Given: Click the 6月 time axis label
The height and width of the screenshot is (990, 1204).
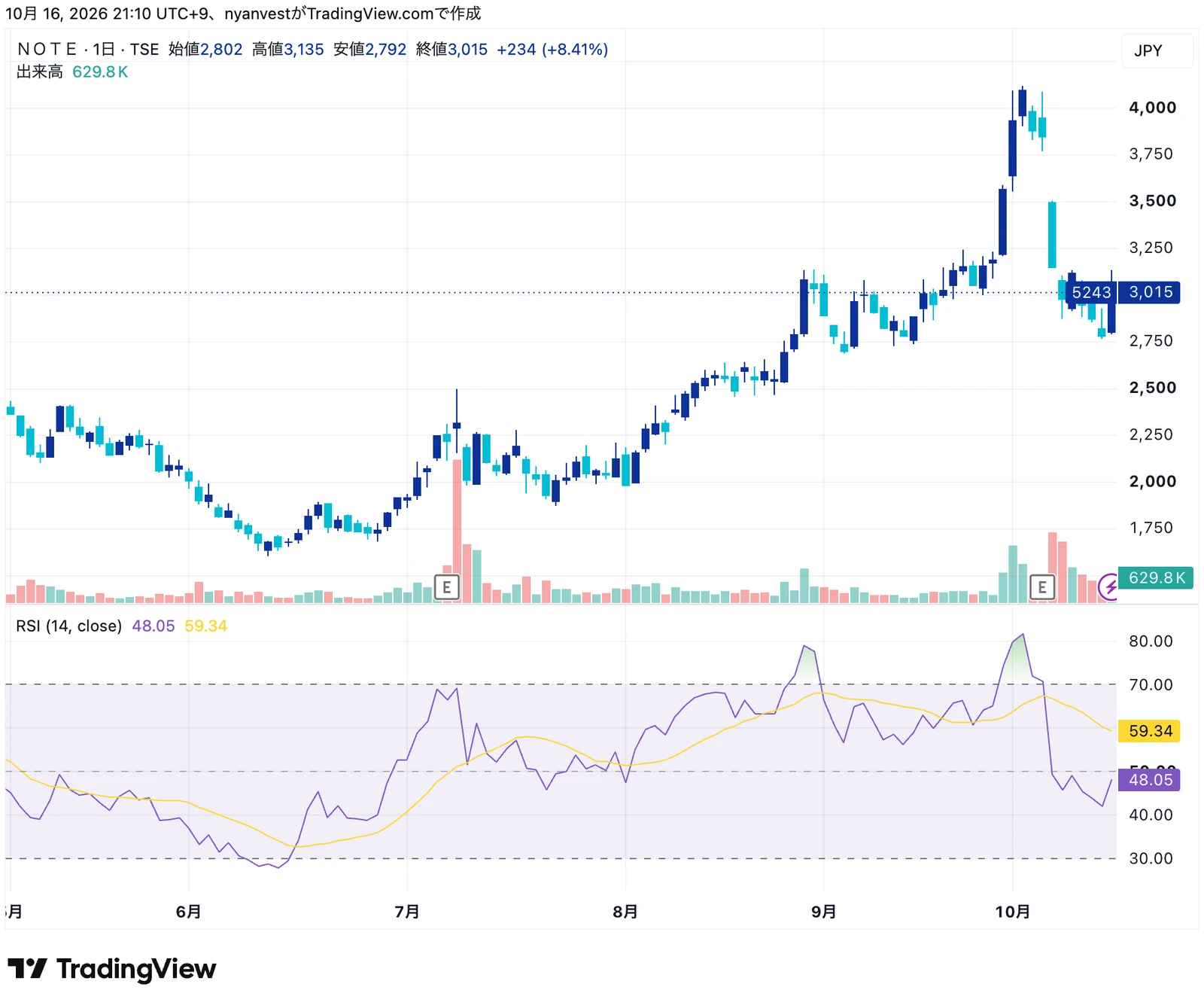Looking at the screenshot, I should (x=188, y=912).
